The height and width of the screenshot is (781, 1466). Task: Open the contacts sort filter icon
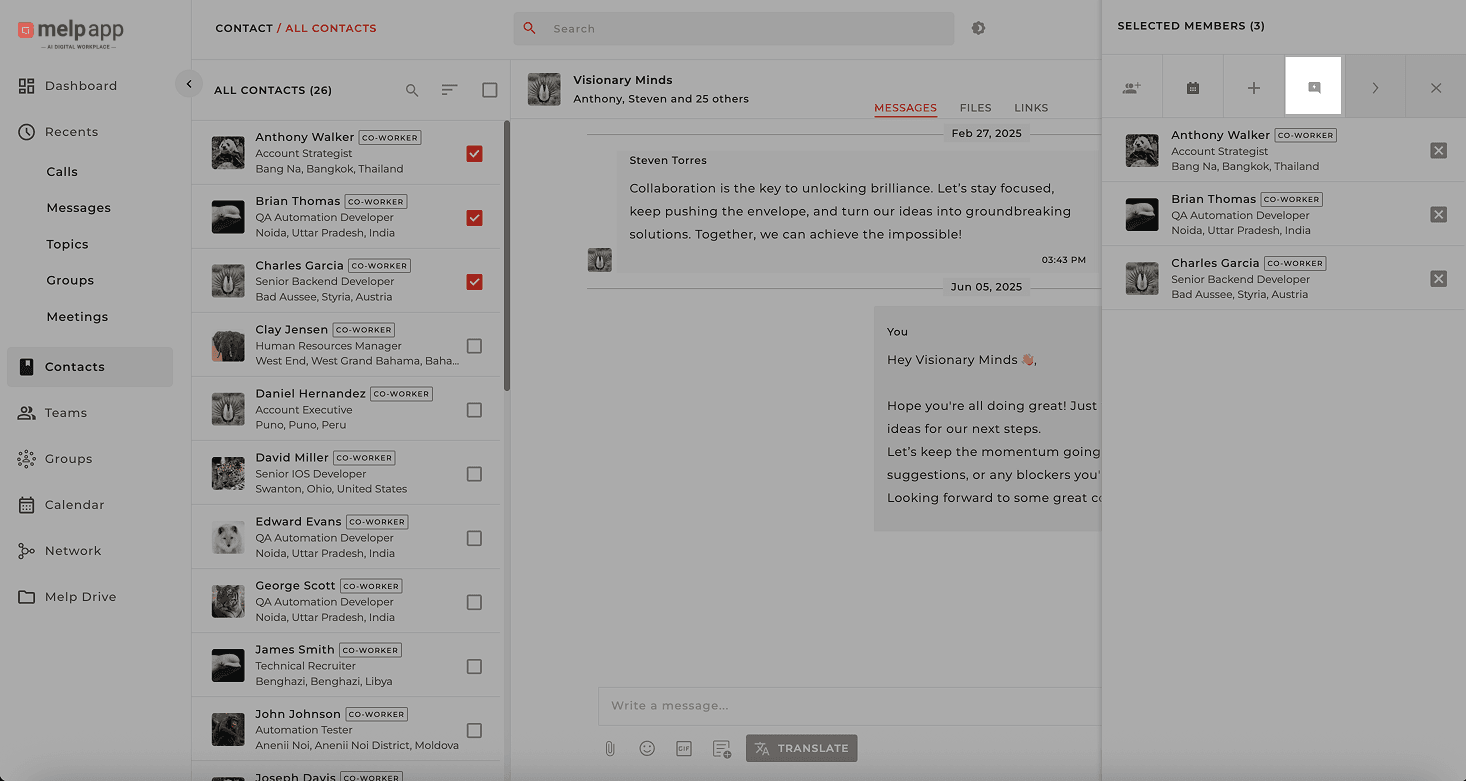450,90
